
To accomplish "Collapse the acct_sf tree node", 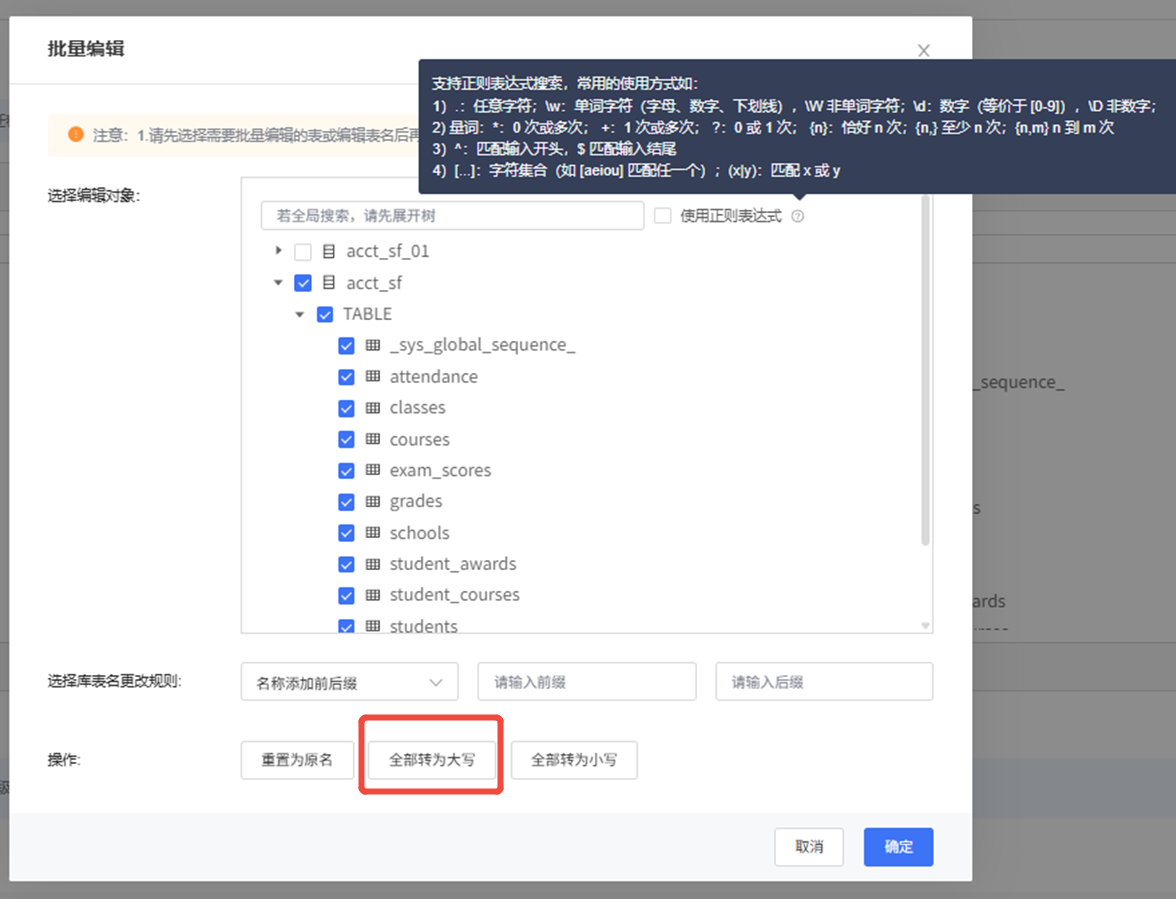I will coord(278,283).
